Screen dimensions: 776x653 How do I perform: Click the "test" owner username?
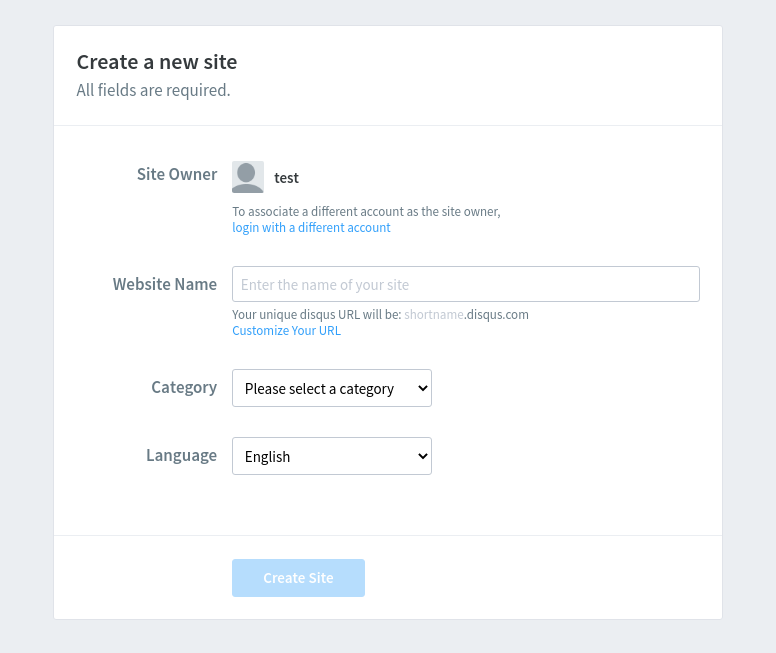pyautogui.click(x=287, y=178)
